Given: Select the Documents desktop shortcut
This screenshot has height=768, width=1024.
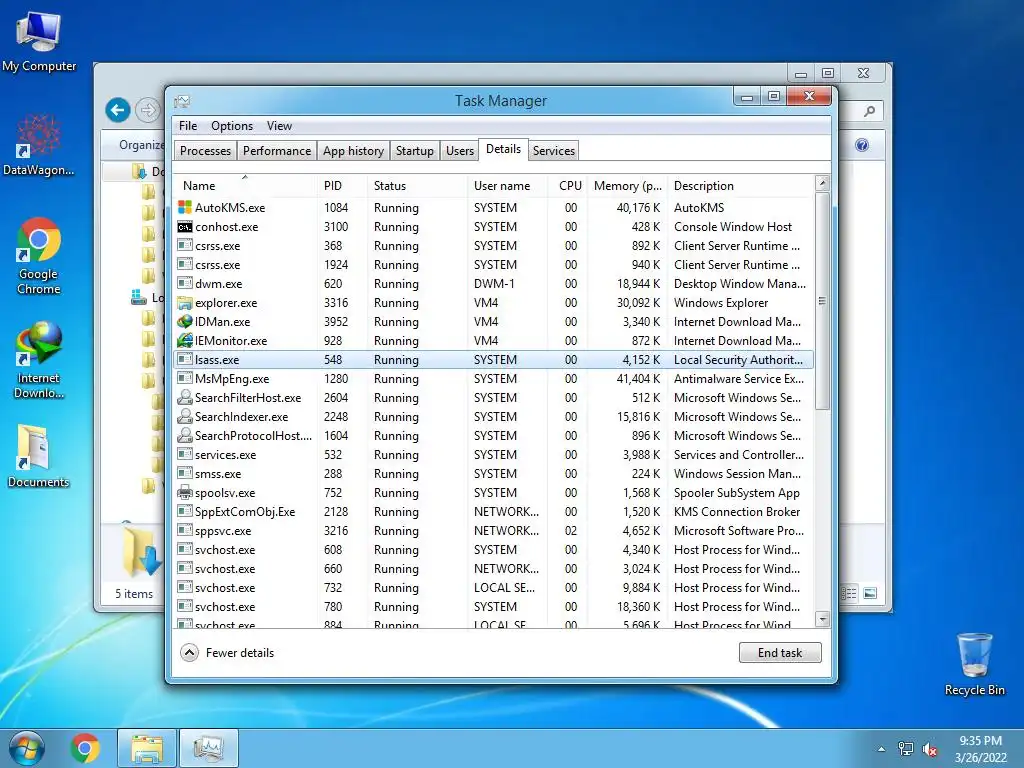Looking at the screenshot, I should (39, 456).
